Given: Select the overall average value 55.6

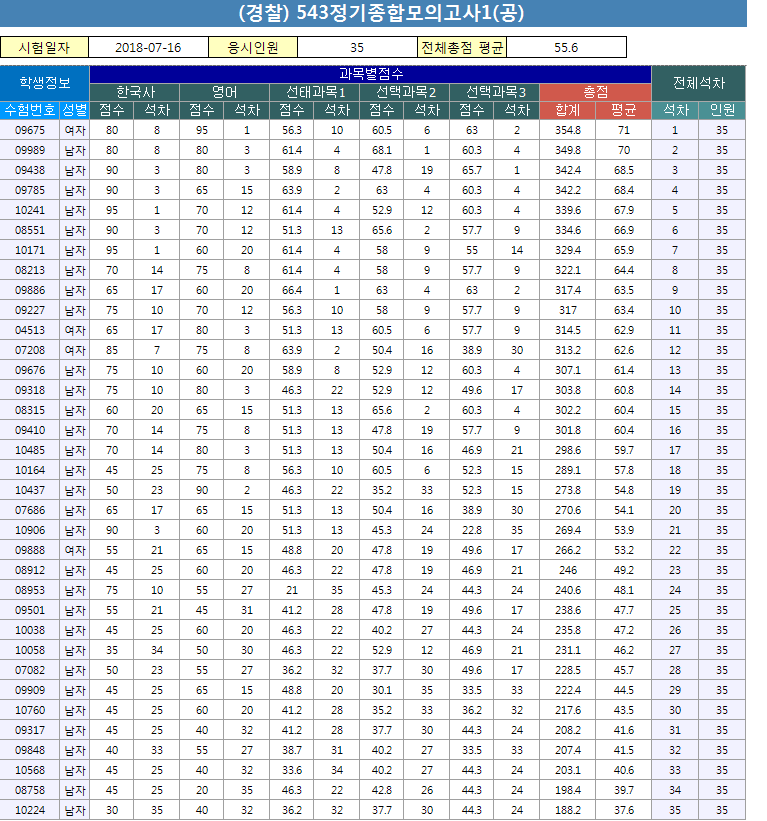Looking at the screenshot, I should pos(566,48).
